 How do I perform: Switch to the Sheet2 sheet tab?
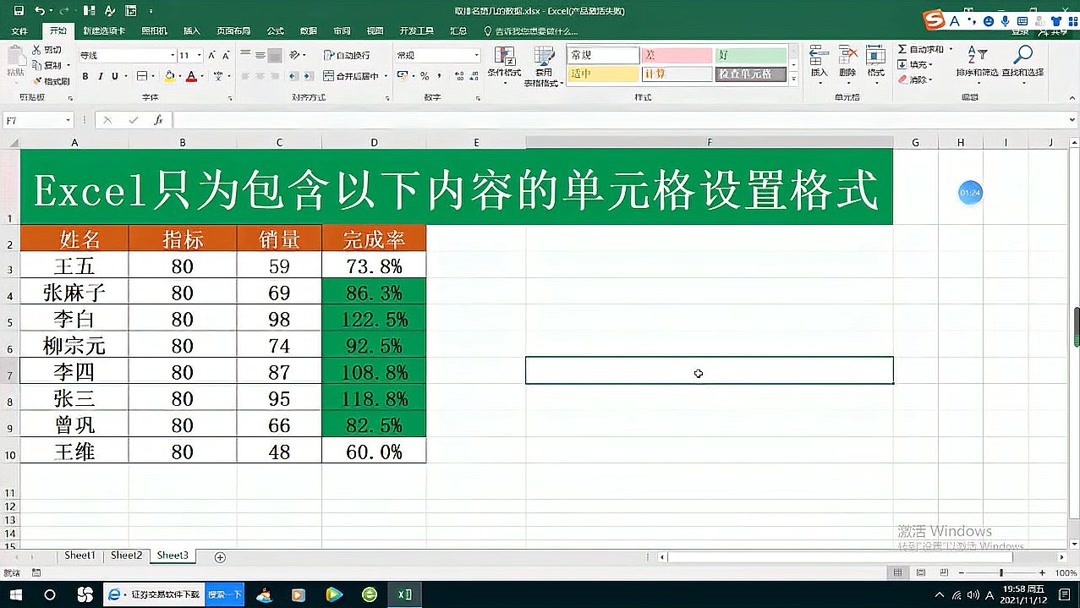point(126,555)
